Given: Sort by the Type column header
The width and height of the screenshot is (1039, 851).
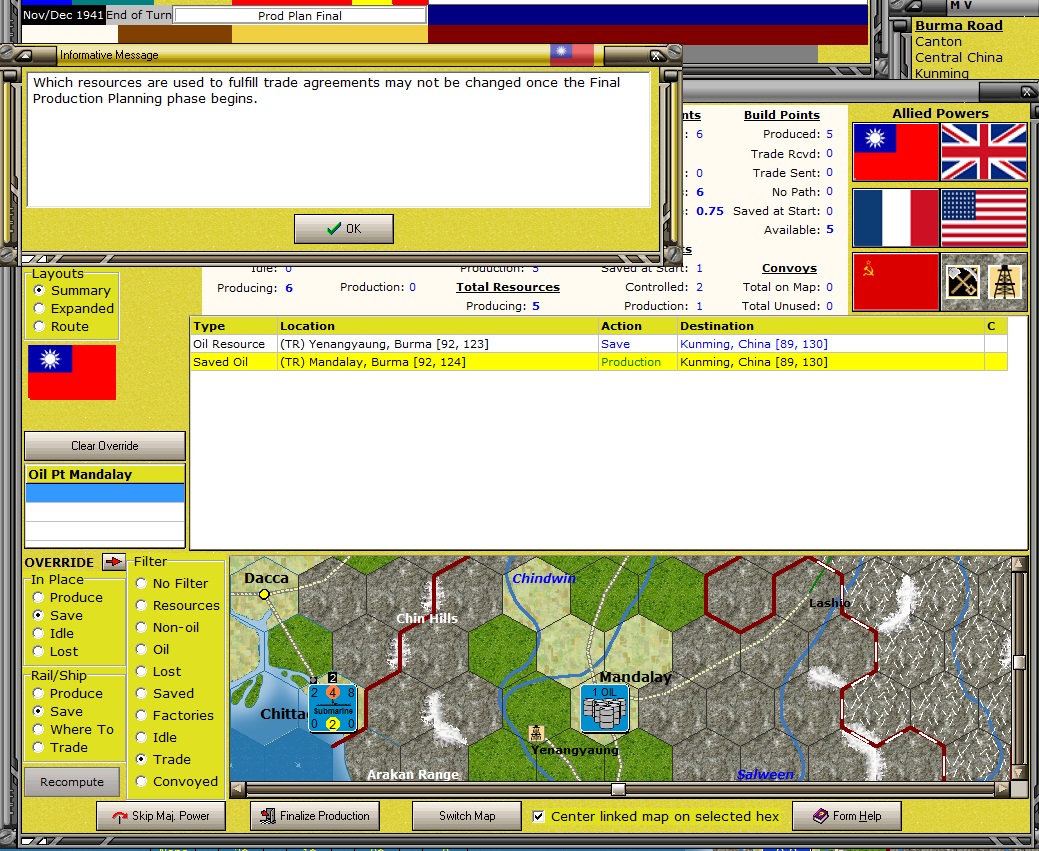Looking at the screenshot, I should (x=234, y=326).
